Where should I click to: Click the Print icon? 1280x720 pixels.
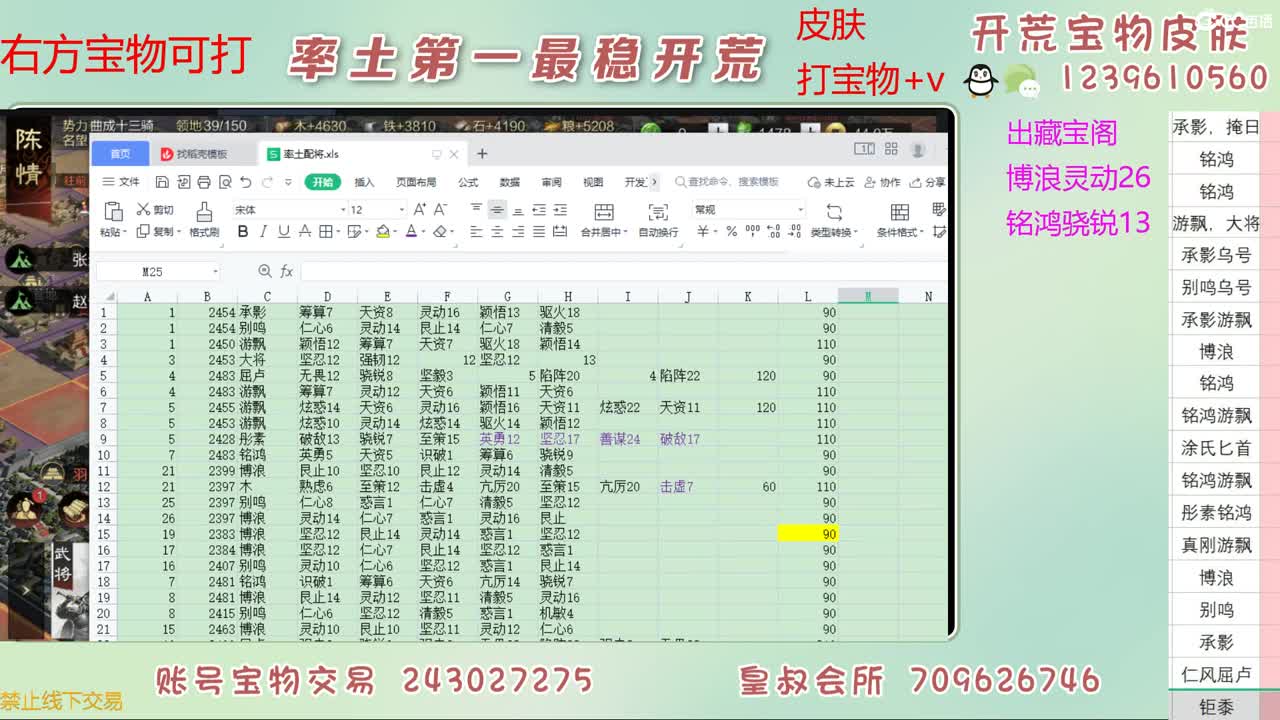pos(204,182)
